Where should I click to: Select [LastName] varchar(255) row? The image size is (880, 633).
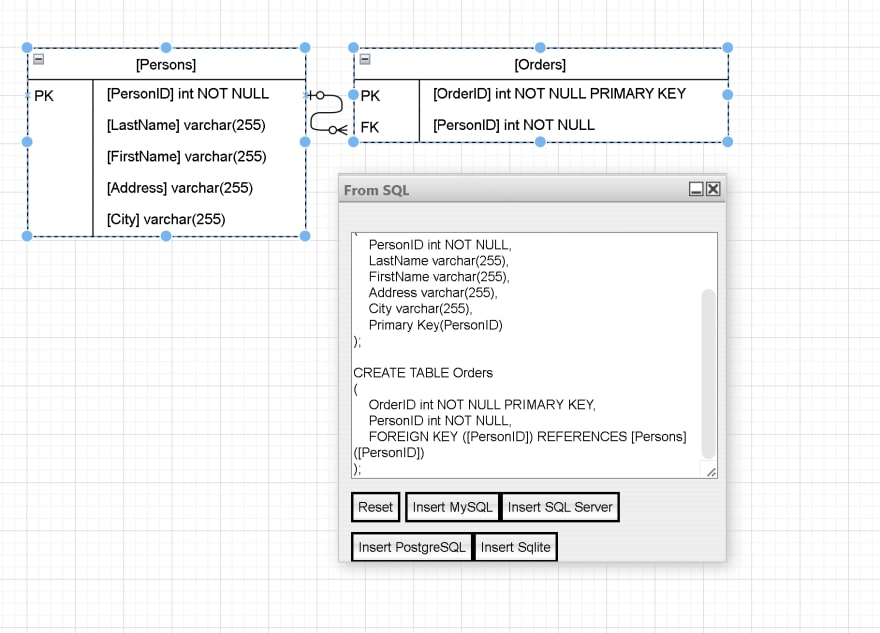pyautogui.click(x=186, y=125)
